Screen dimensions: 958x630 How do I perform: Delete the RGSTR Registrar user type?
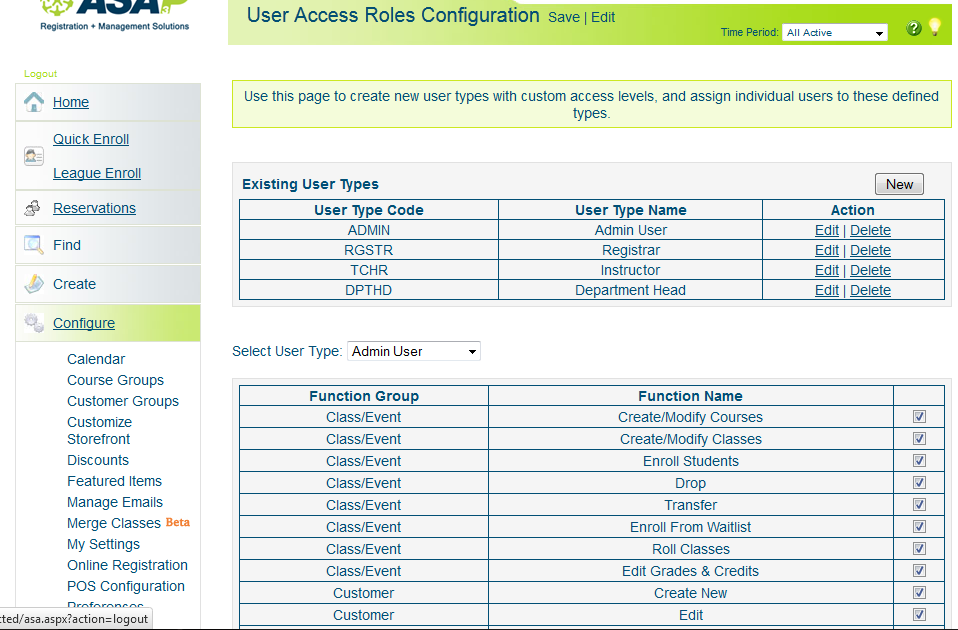(x=870, y=251)
